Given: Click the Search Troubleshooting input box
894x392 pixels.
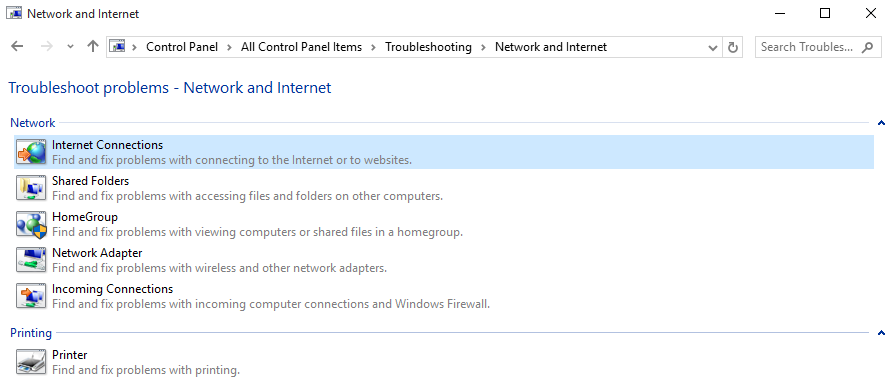Looking at the screenshot, I should (x=818, y=47).
